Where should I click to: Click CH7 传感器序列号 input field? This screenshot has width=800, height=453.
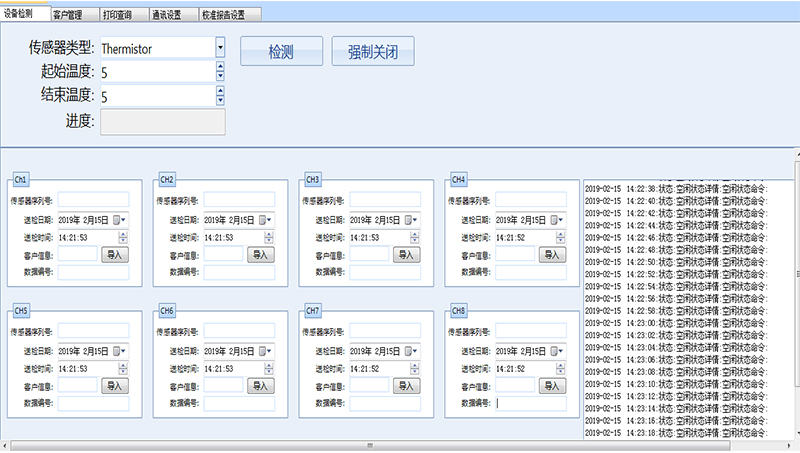coord(385,331)
